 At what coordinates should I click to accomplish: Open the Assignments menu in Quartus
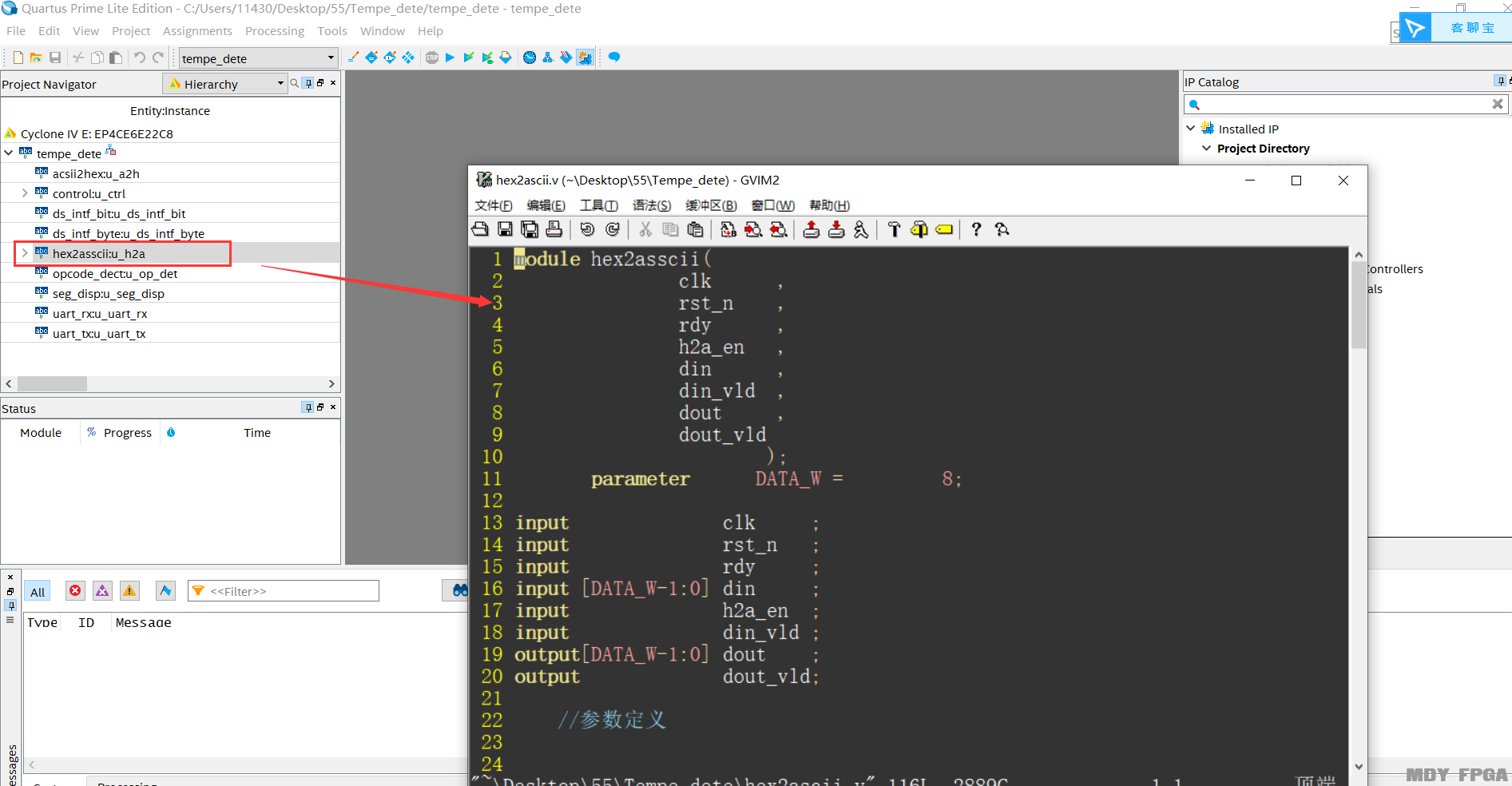coord(197,31)
